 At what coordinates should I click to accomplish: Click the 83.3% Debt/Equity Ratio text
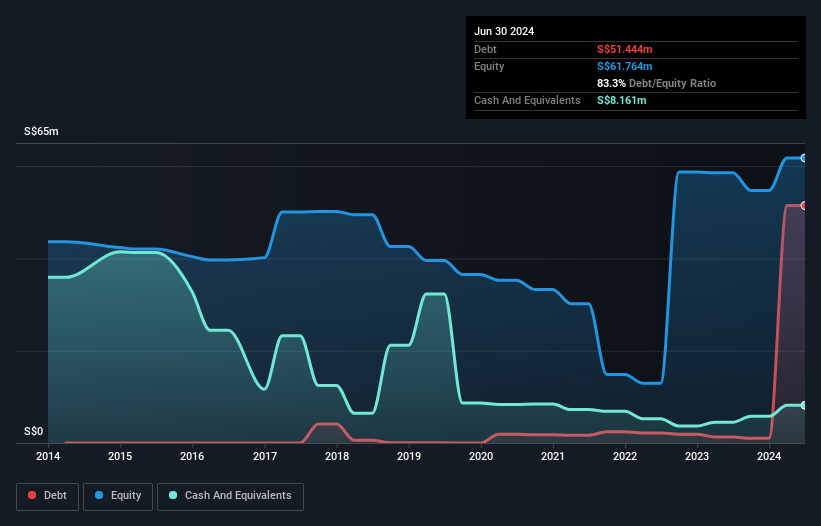[657, 83]
